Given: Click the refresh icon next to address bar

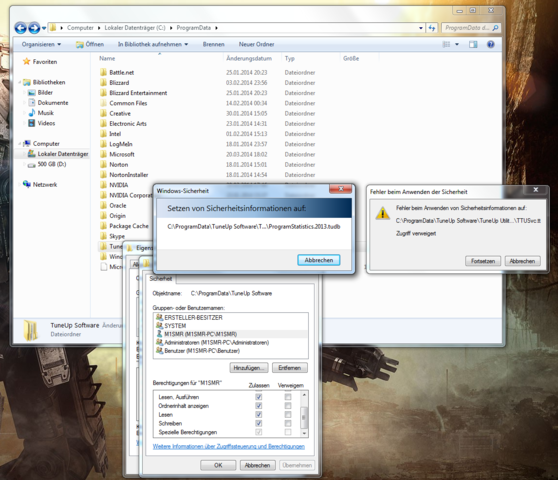Looking at the screenshot, I should (x=432, y=28).
